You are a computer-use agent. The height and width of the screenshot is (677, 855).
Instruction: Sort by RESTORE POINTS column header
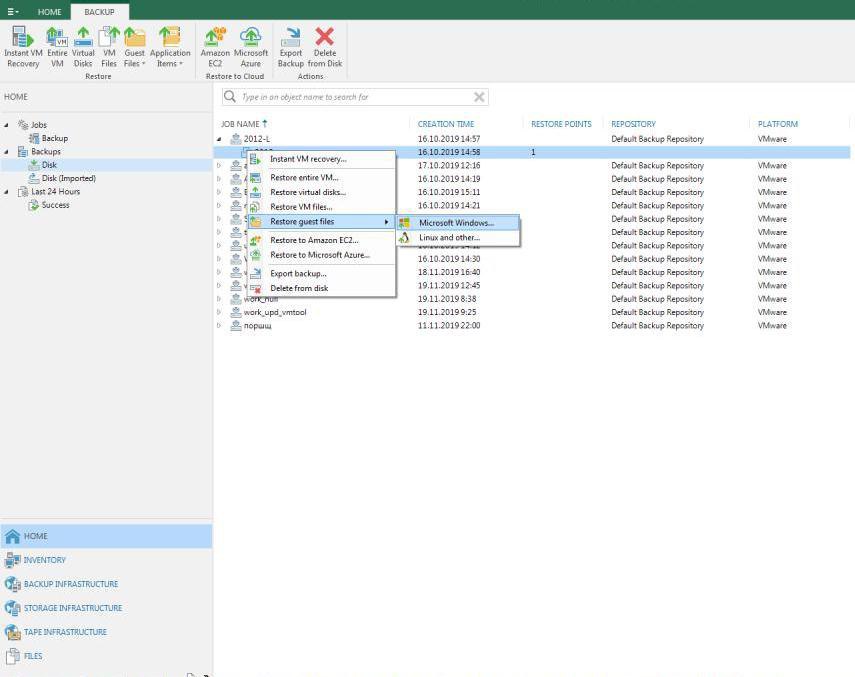click(561, 124)
